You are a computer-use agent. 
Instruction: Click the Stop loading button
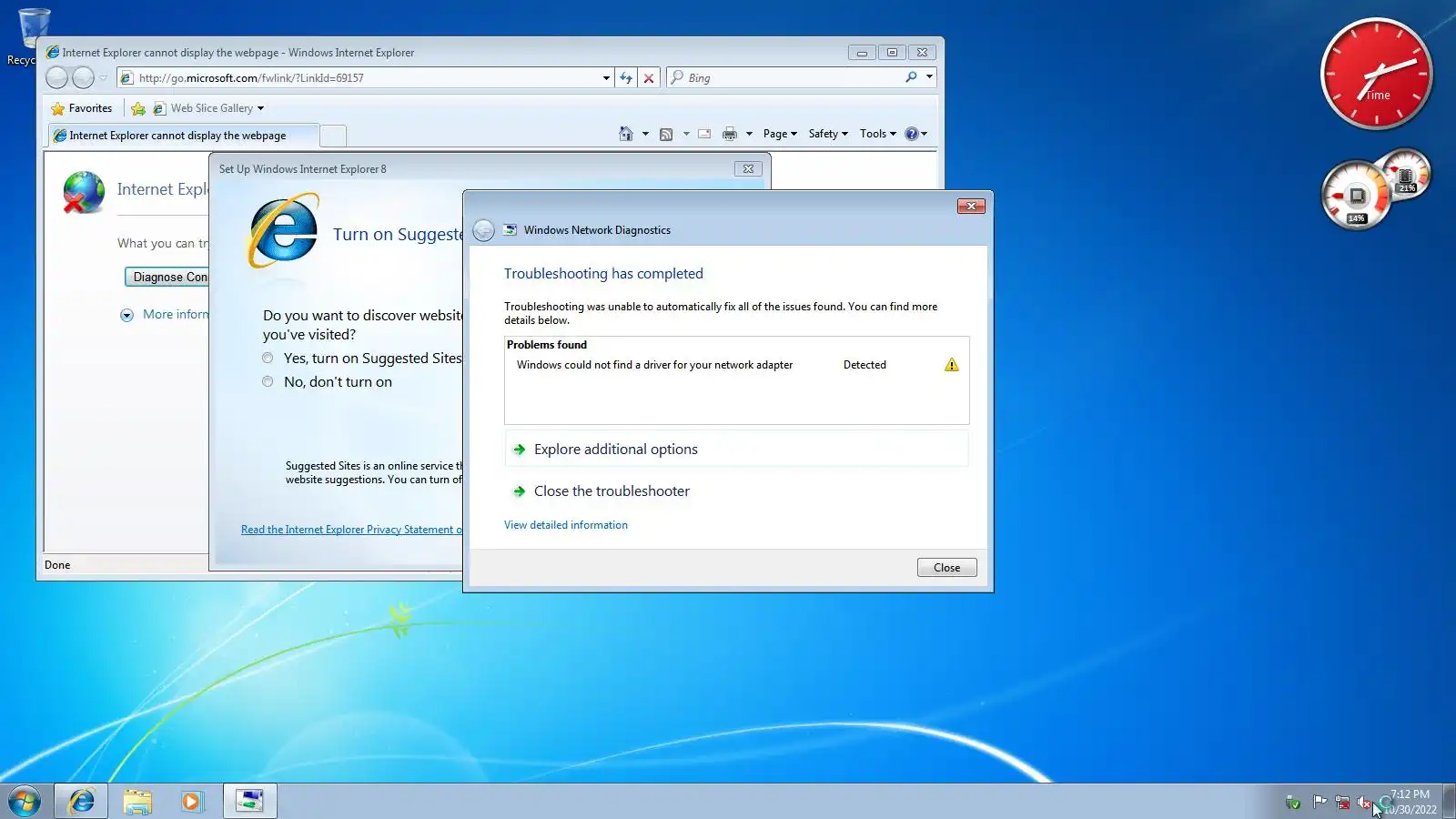click(x=649, y=78)
